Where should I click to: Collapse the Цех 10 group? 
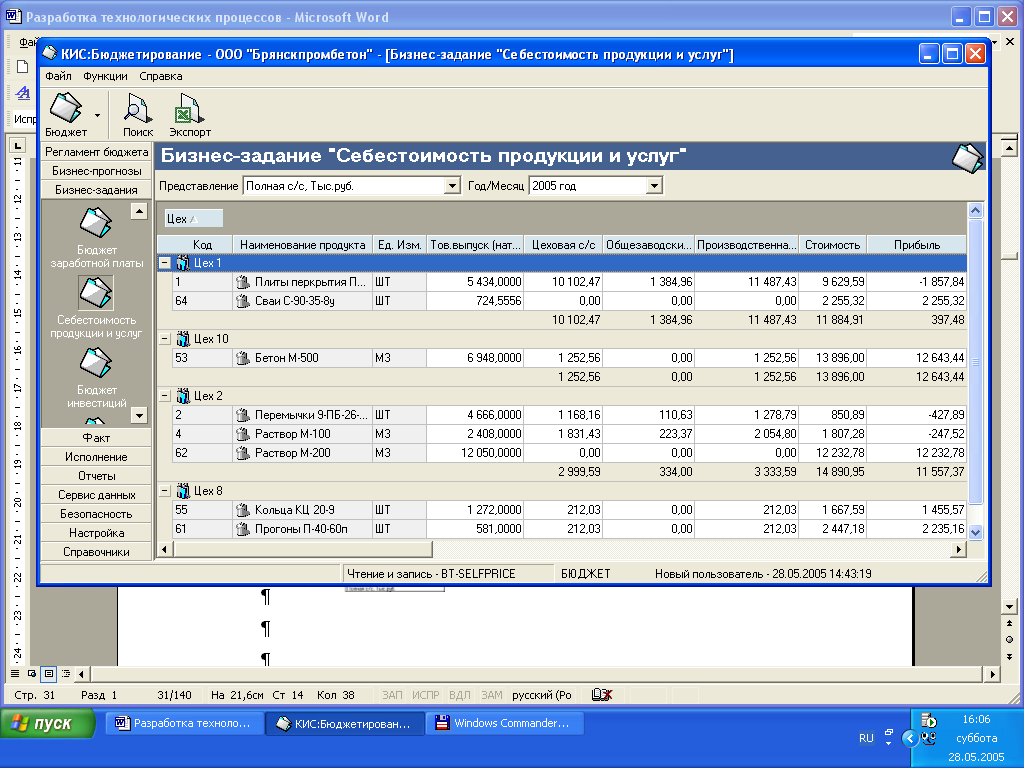164,339
